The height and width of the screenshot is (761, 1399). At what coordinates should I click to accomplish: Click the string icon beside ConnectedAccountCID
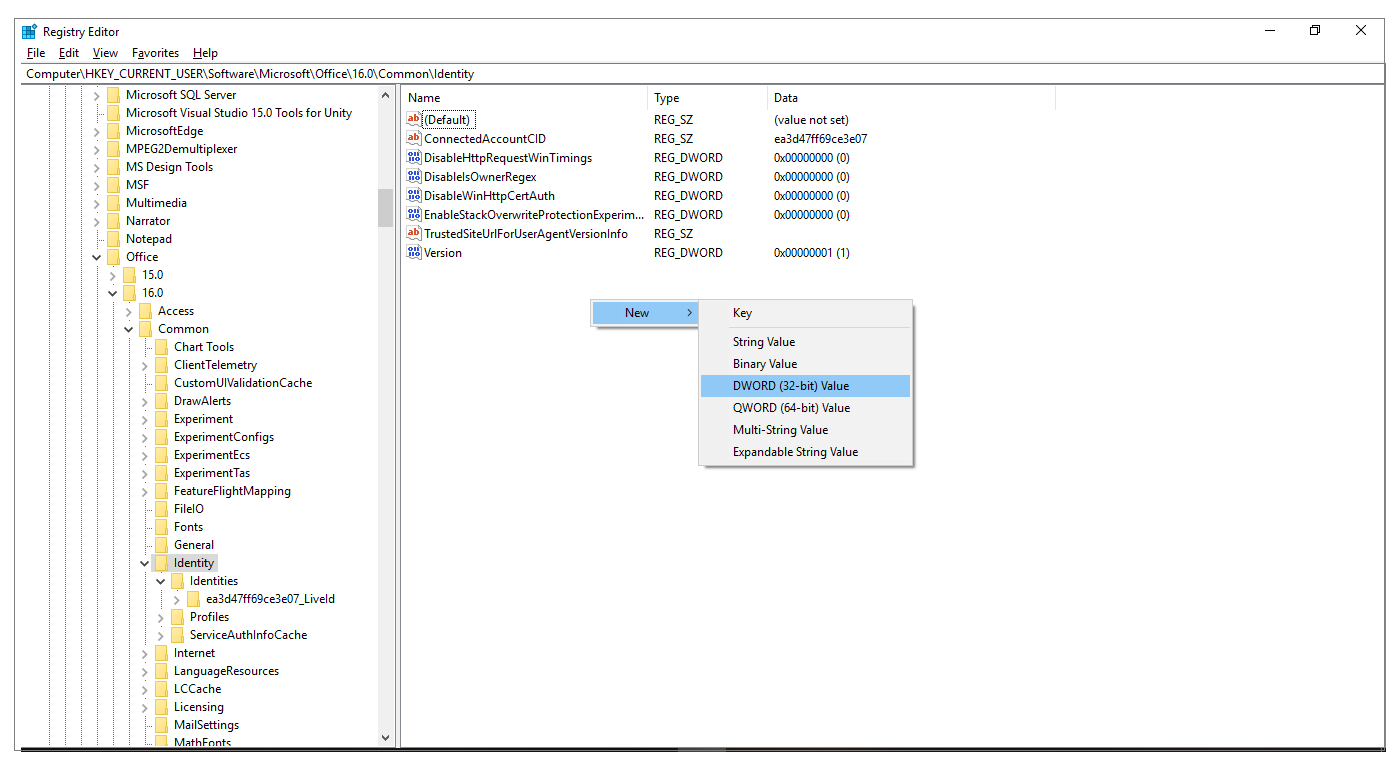tap(414, 138)
